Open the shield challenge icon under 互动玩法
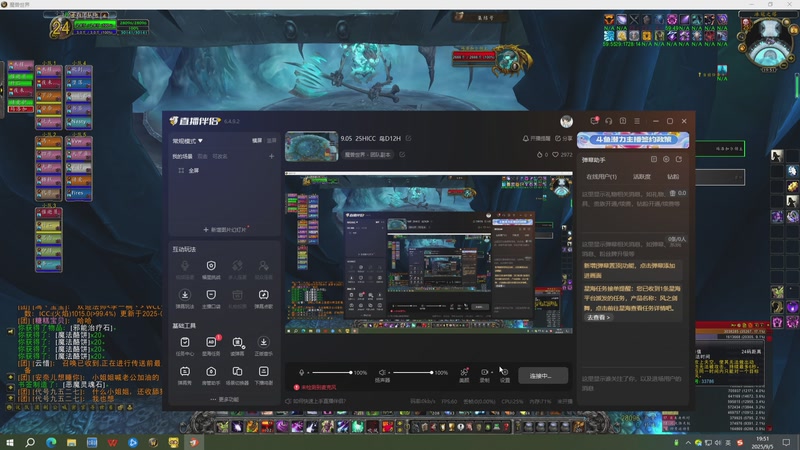Screen dimensions: 800x450 coord(211,269)
